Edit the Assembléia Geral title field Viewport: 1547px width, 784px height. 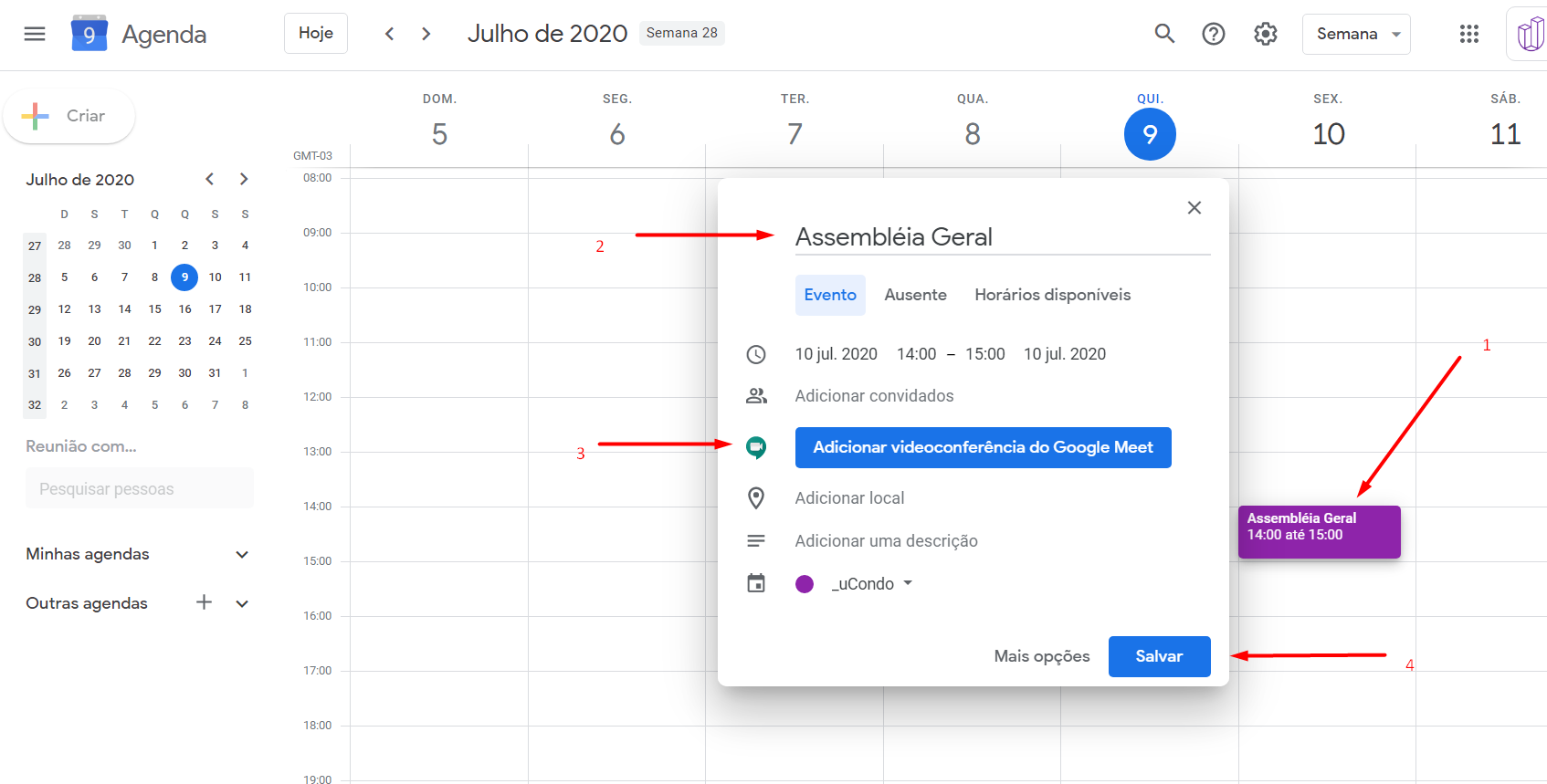click(x=1003, y=237)
